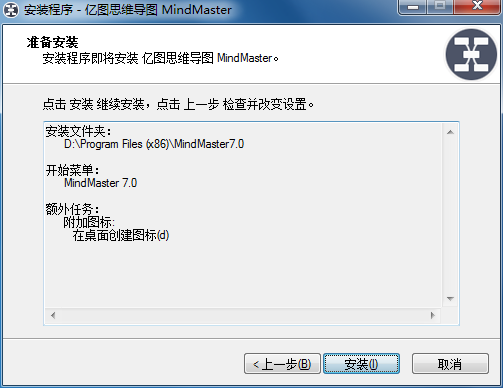Click the summary box scroll-up arrow
This screenshot has height=388, width=503.
450,132
